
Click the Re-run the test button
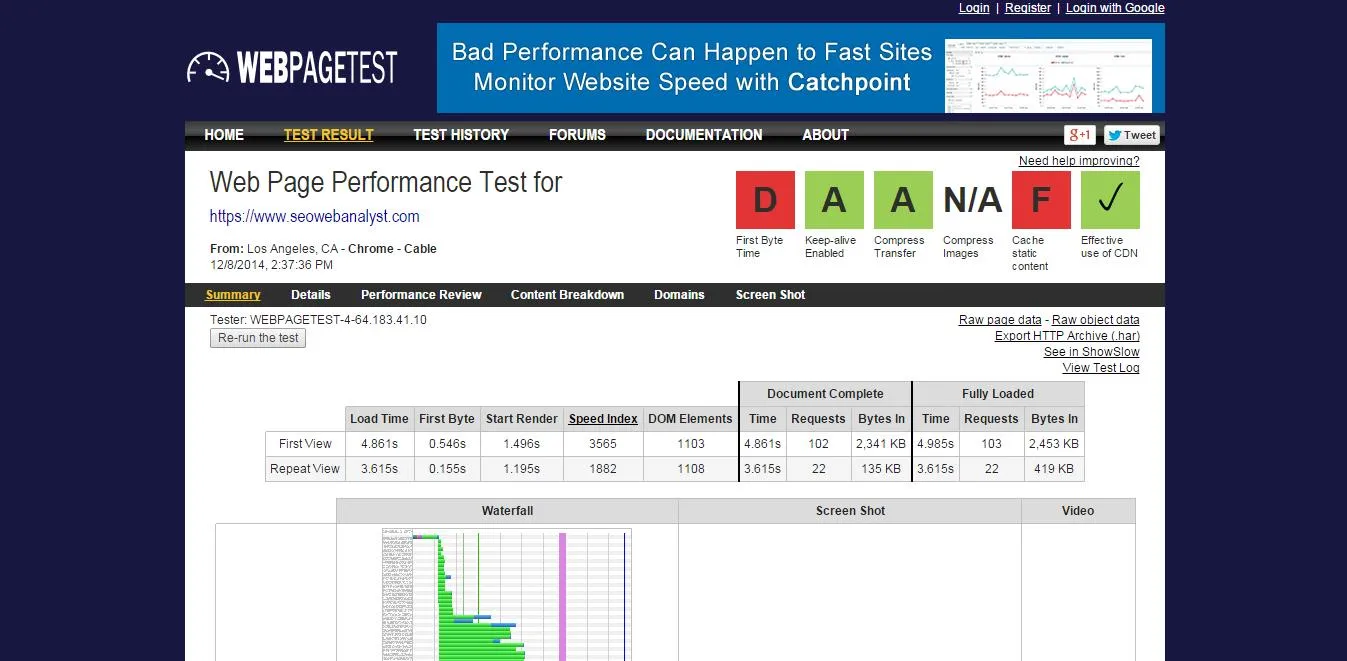click(x=258, y=338)
